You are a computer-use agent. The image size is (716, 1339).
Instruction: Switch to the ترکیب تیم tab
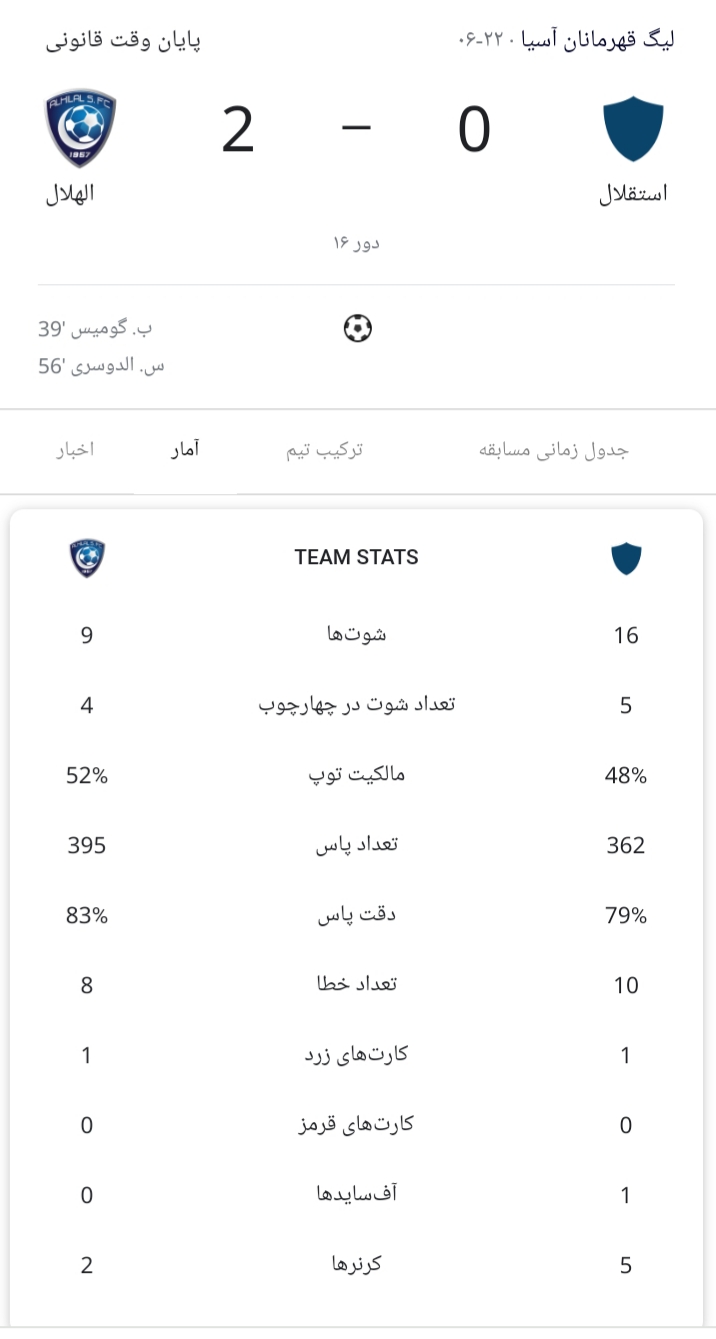point(325,450)
